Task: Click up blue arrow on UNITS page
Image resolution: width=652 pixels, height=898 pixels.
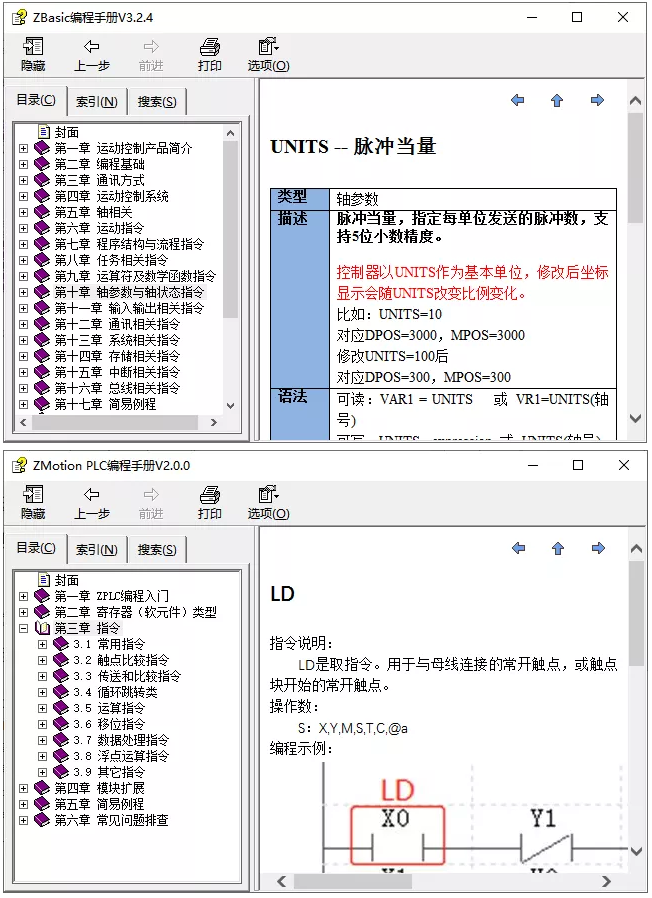Action: (x=557, y=101)
